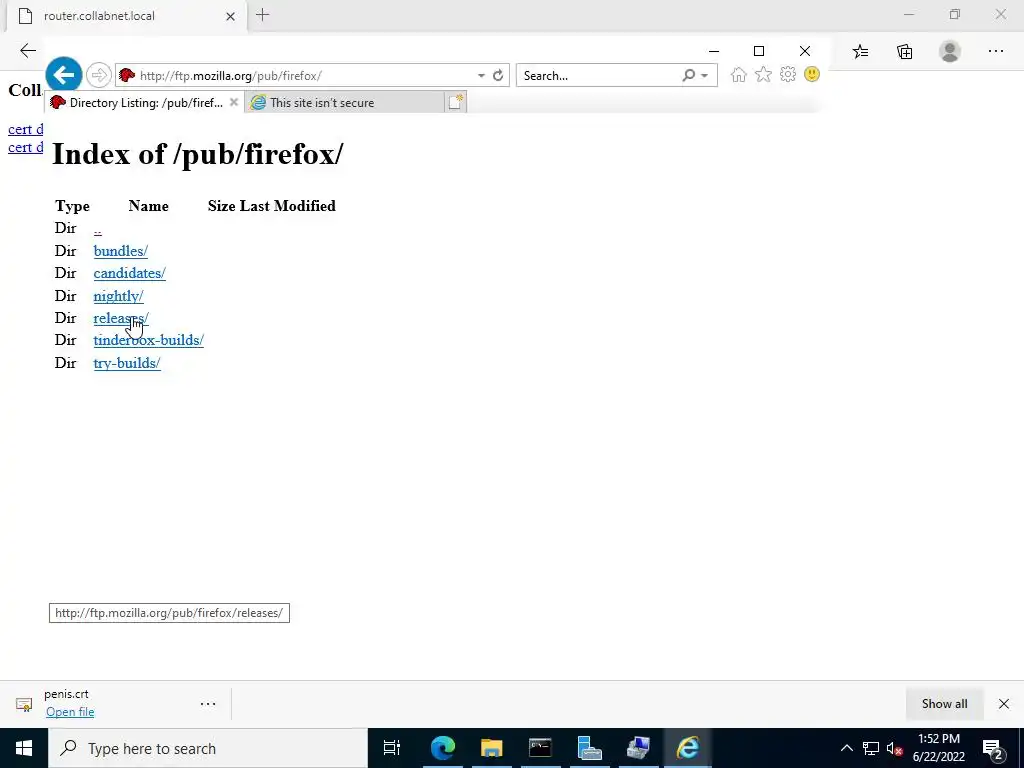Click the taskbar search box

pyautogui.click(x=208, y=748)
